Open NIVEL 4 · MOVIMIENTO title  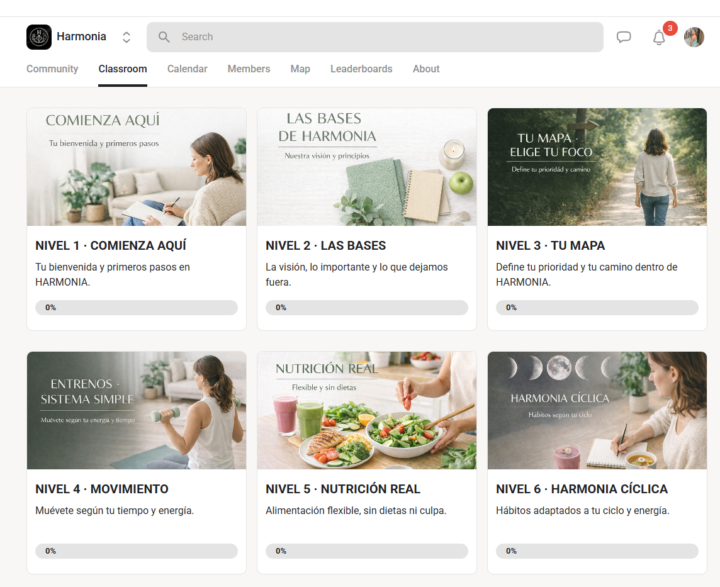tap(102, 489)
